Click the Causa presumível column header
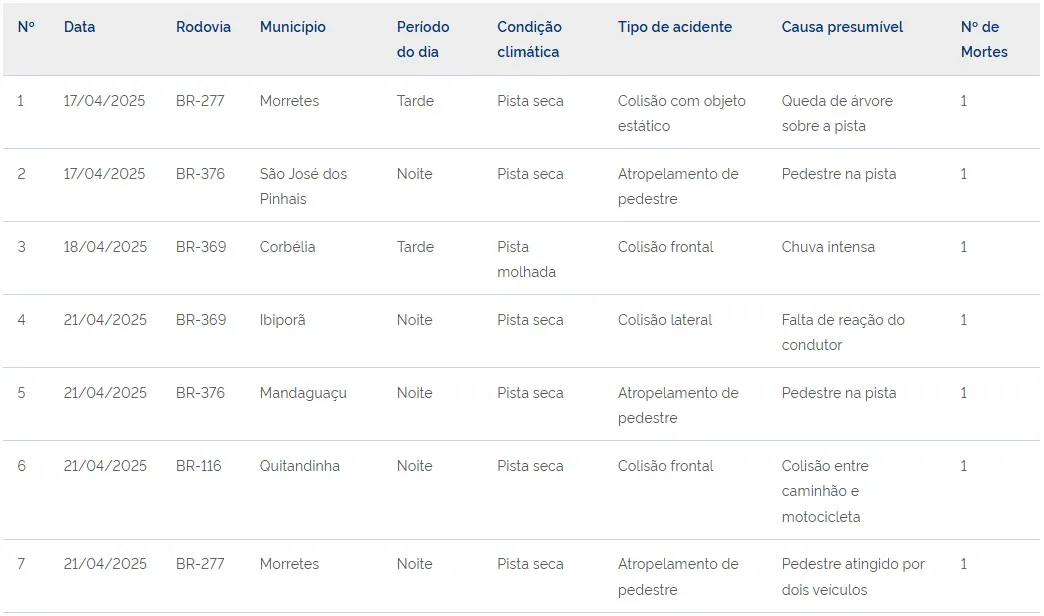Image resolution: width=1044 pixels, height=616 pixels. (842, 27)
